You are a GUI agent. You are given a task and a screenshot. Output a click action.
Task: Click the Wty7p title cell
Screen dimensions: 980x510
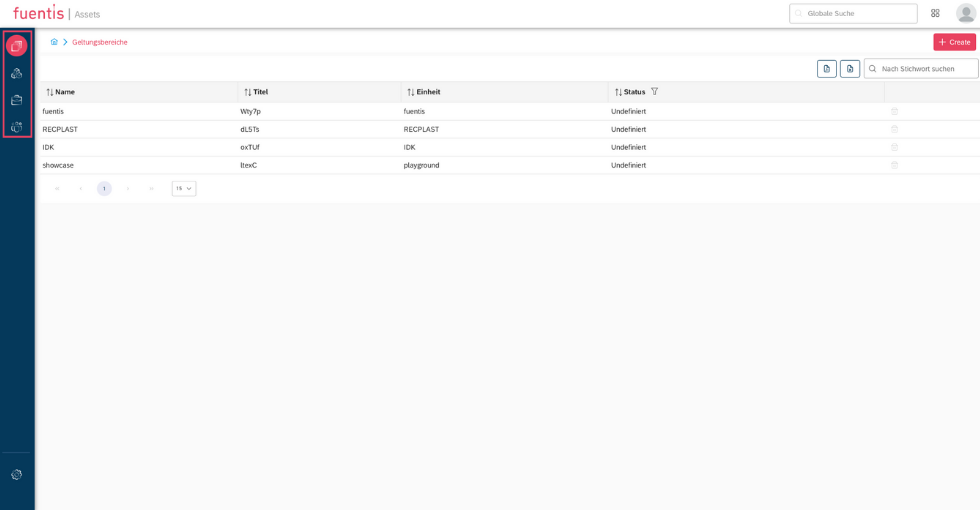250,111
